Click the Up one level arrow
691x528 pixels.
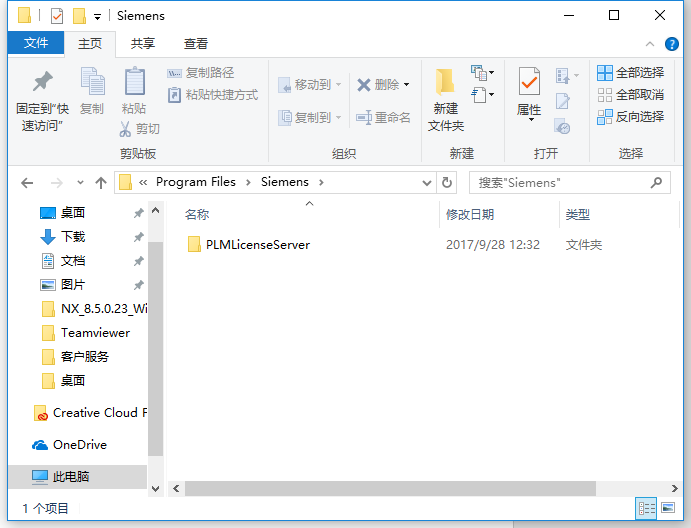click(x=101, y=183)
